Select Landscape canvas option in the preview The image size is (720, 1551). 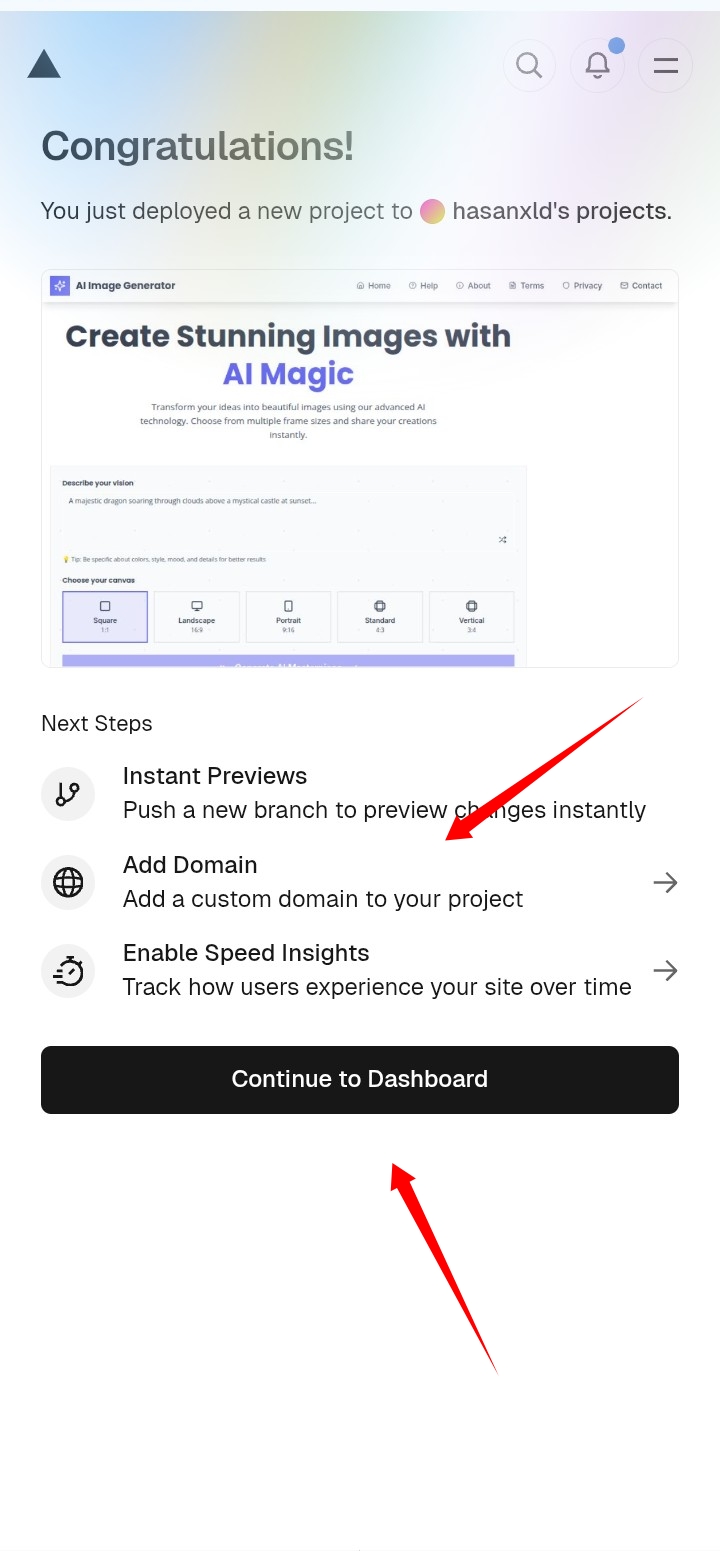point(197,616)
